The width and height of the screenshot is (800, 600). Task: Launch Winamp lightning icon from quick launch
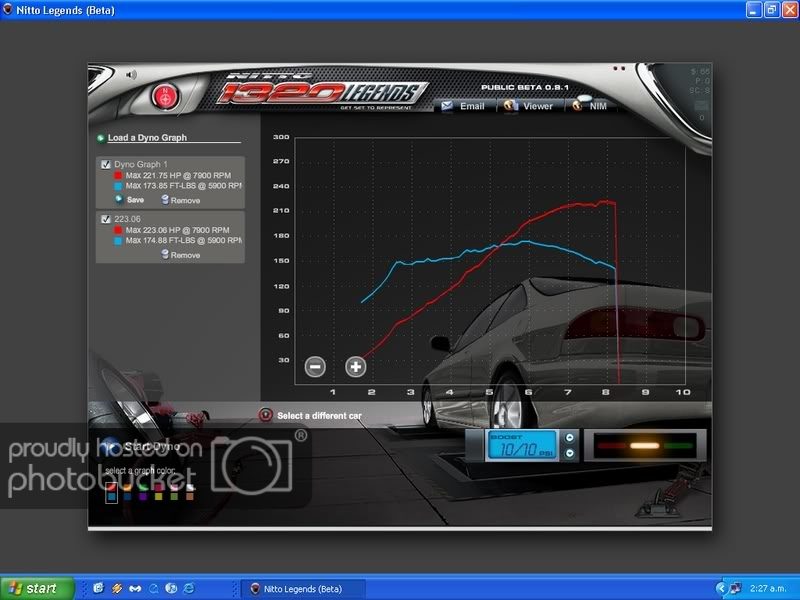coord(117,588)
